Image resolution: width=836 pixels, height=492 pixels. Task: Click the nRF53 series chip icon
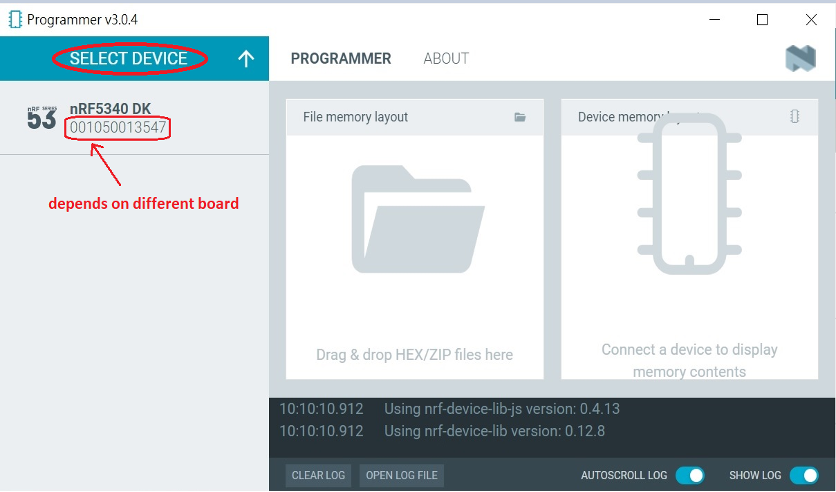(41, 118)
